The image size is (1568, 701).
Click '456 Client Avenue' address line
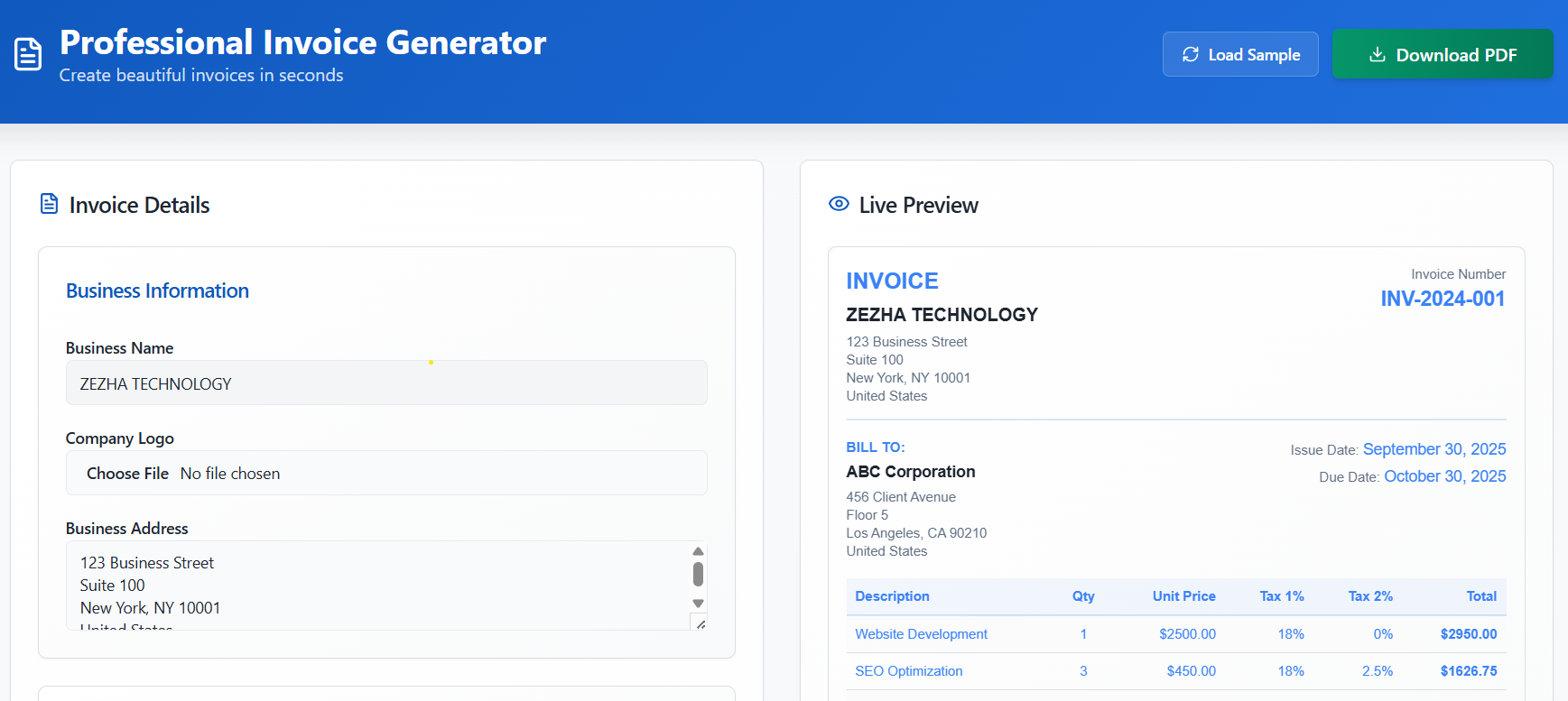901,497
